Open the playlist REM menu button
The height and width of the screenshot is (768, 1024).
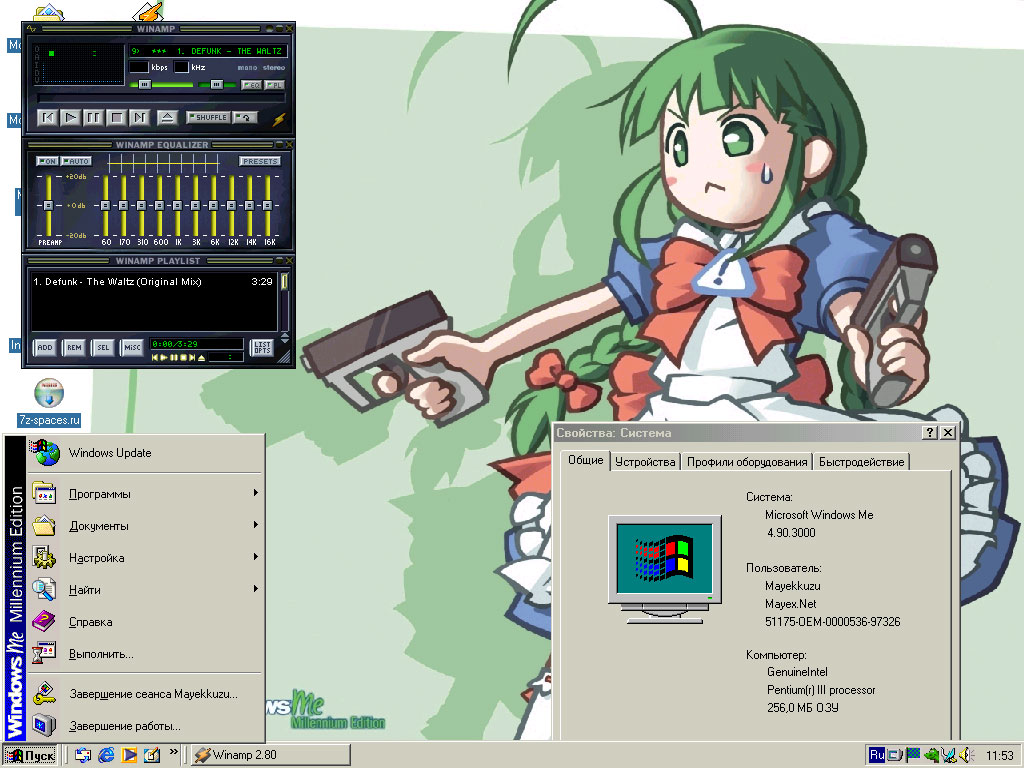74,347
